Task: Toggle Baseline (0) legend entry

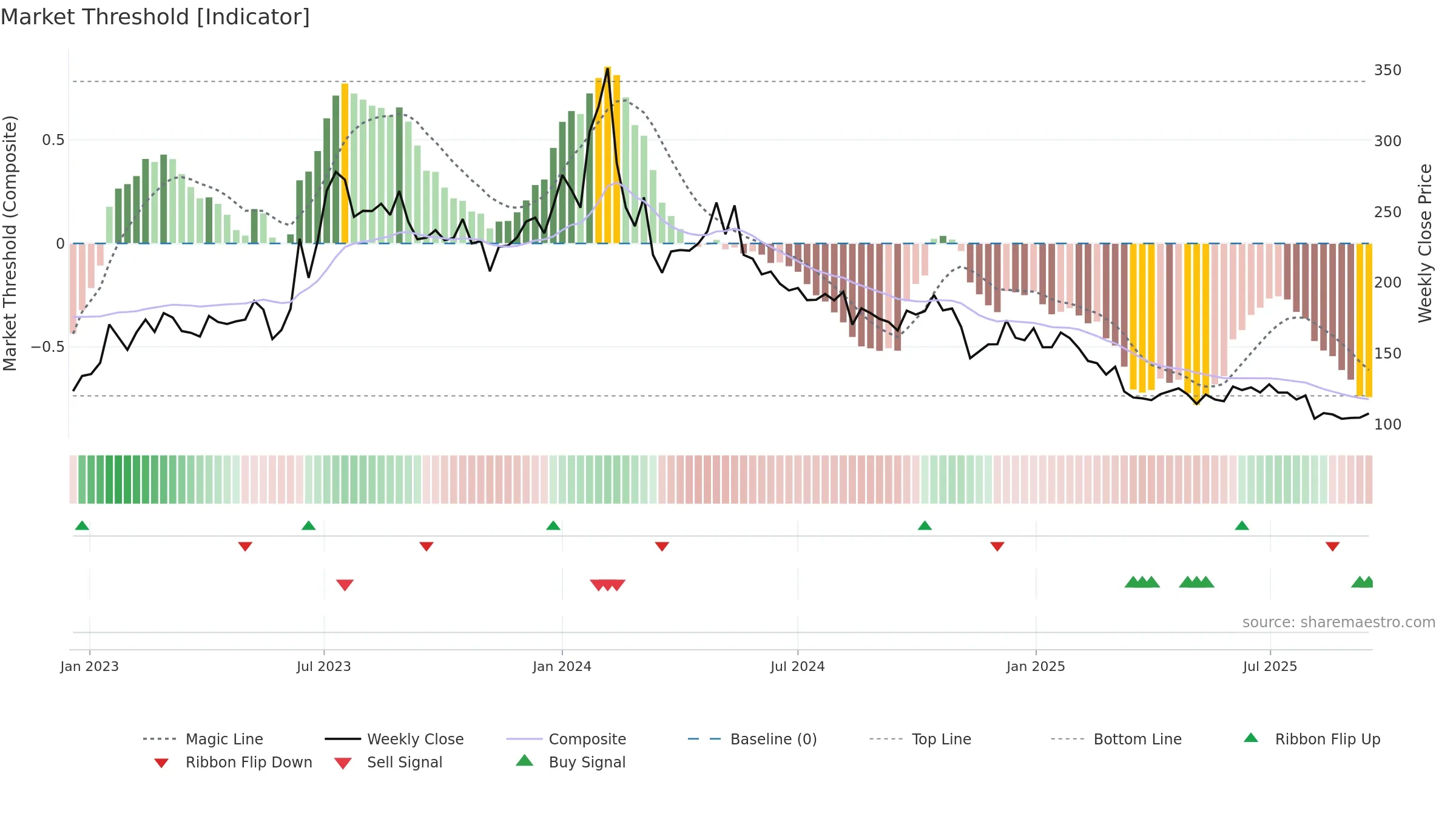Action: point(752,739)
